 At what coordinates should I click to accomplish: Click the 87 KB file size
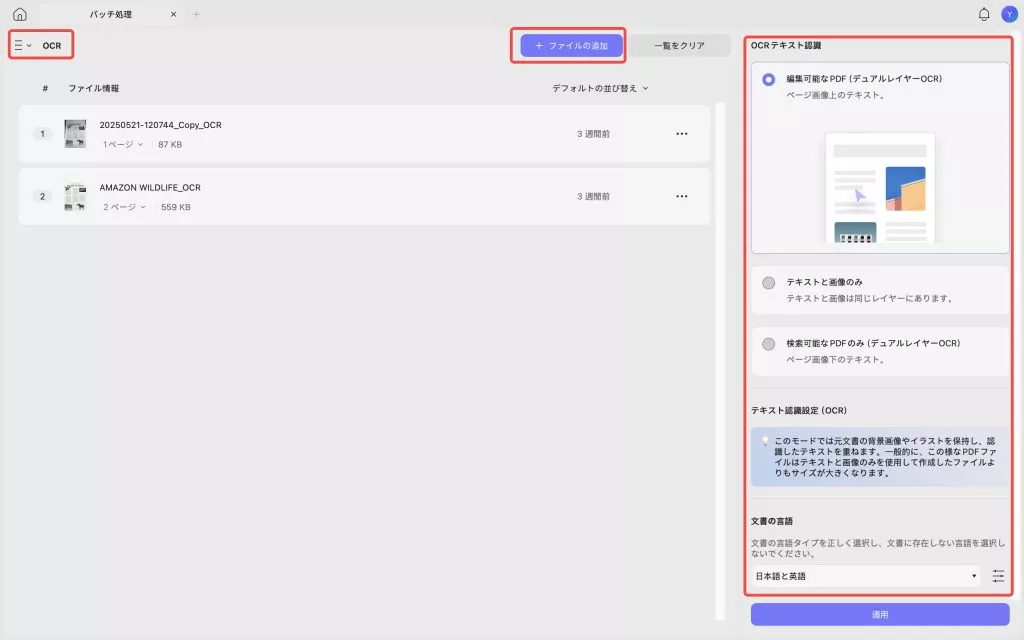click(x=170, y=144)
